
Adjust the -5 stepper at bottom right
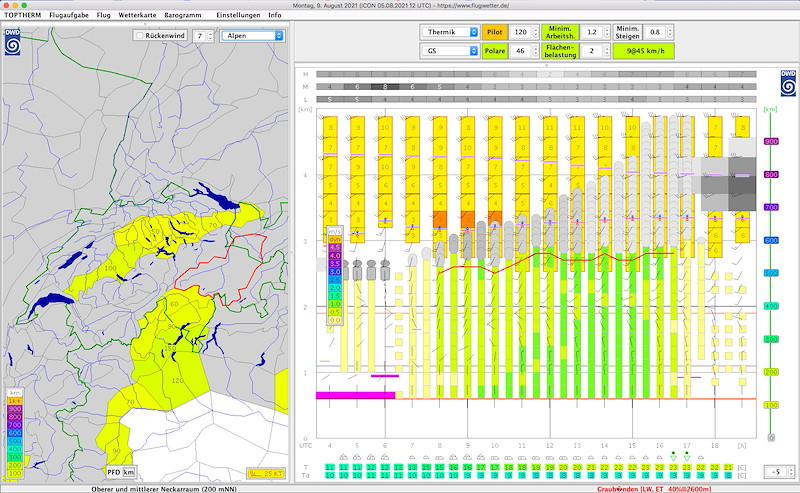pos(792,472)
